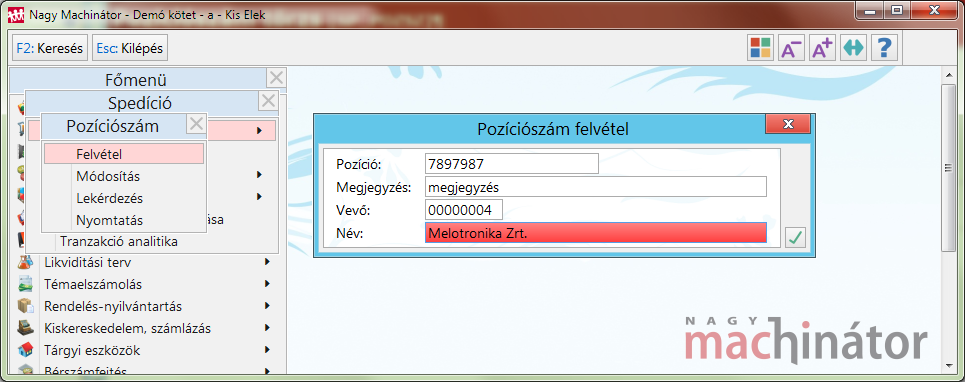The image size is (965, 382).
Task: Click the red Név field Melotronika Zrt.
Action: click(596, 233)
